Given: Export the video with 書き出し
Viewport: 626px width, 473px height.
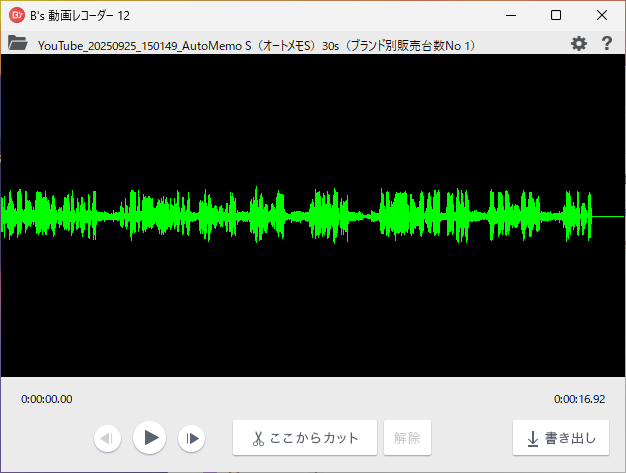Looking at the screenshot, I should point(561,438).
